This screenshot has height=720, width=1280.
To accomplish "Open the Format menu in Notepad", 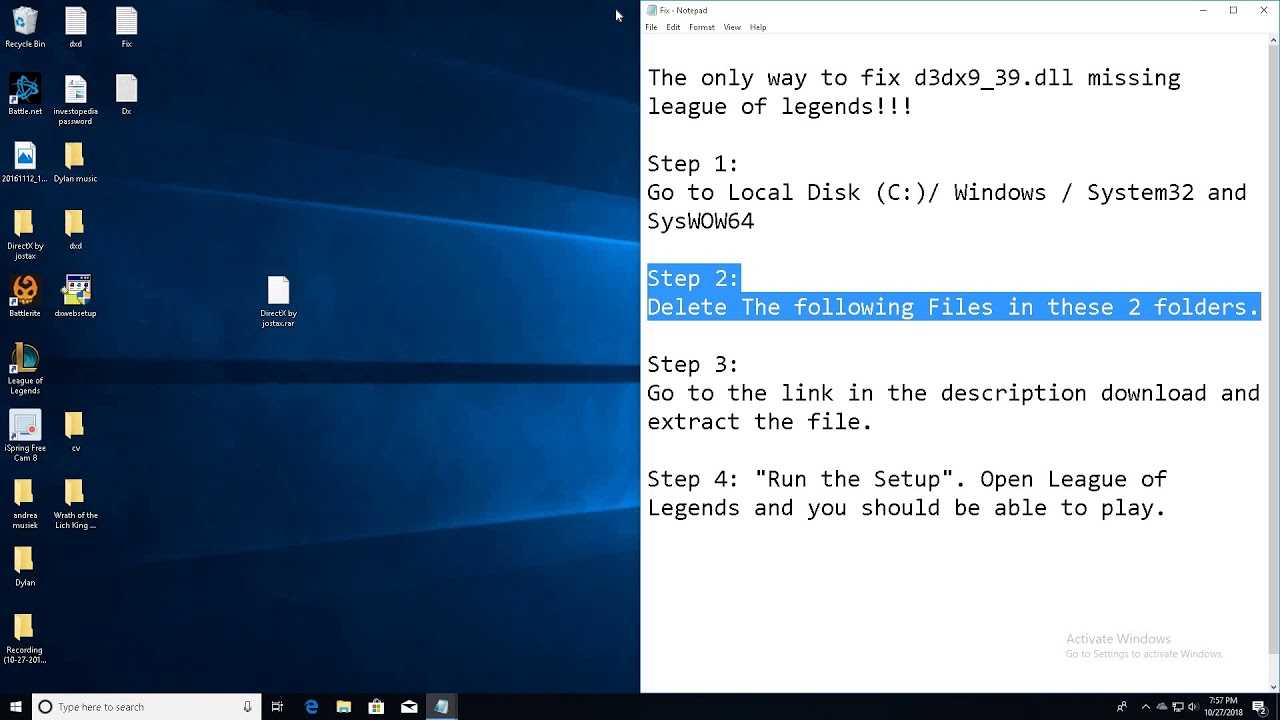I will [x=702, y=27].
